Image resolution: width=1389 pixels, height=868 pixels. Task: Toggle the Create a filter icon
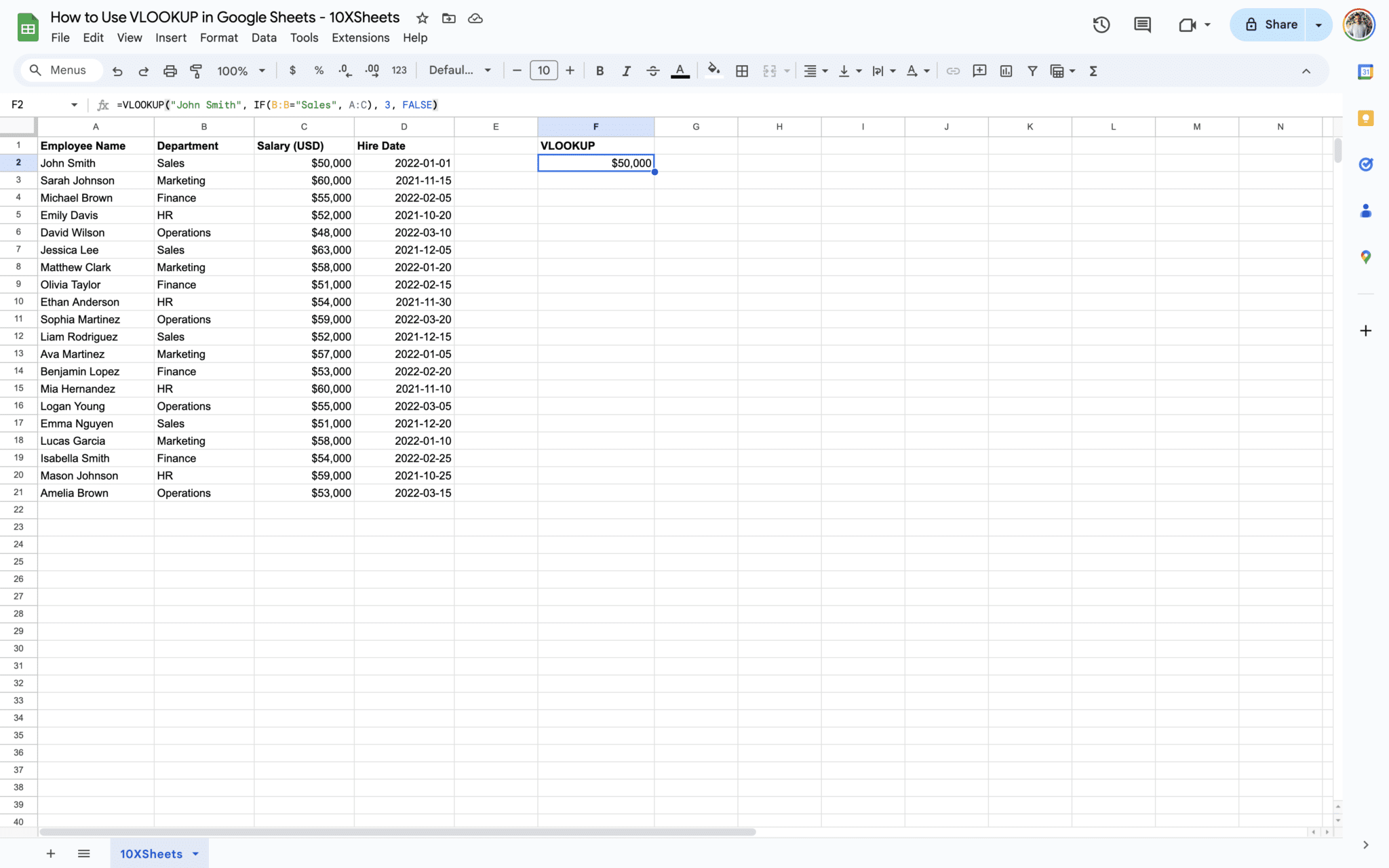click(x=1032, y=71)
